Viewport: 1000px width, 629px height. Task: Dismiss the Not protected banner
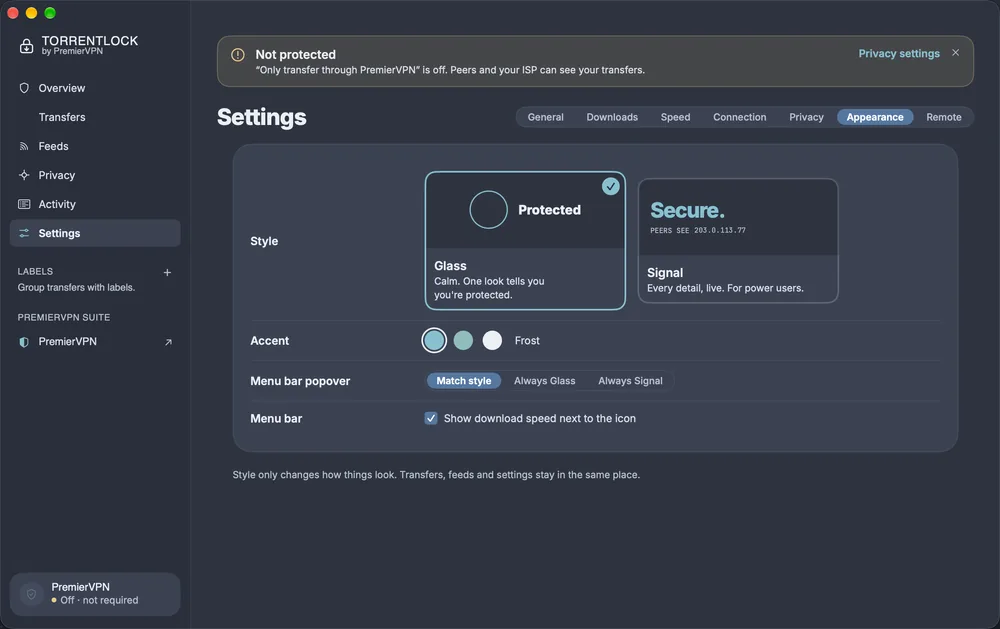(955, 53)
